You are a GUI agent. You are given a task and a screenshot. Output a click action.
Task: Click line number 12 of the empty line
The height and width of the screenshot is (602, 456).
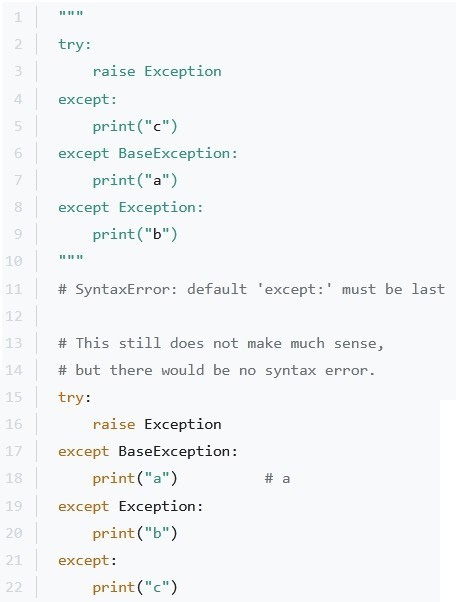point(14,316)
